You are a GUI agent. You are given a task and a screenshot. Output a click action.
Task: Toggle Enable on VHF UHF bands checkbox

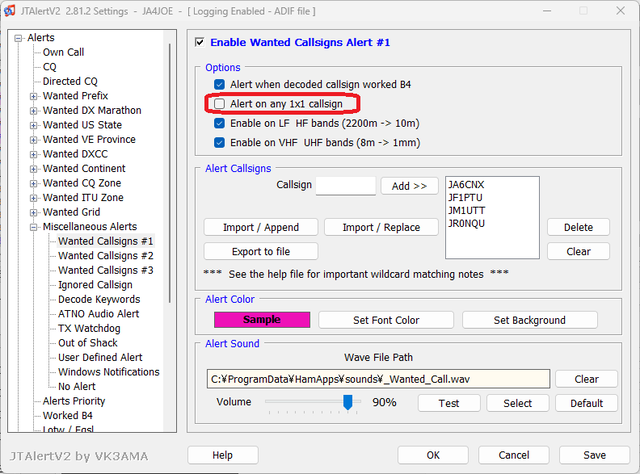coord(220,143)
